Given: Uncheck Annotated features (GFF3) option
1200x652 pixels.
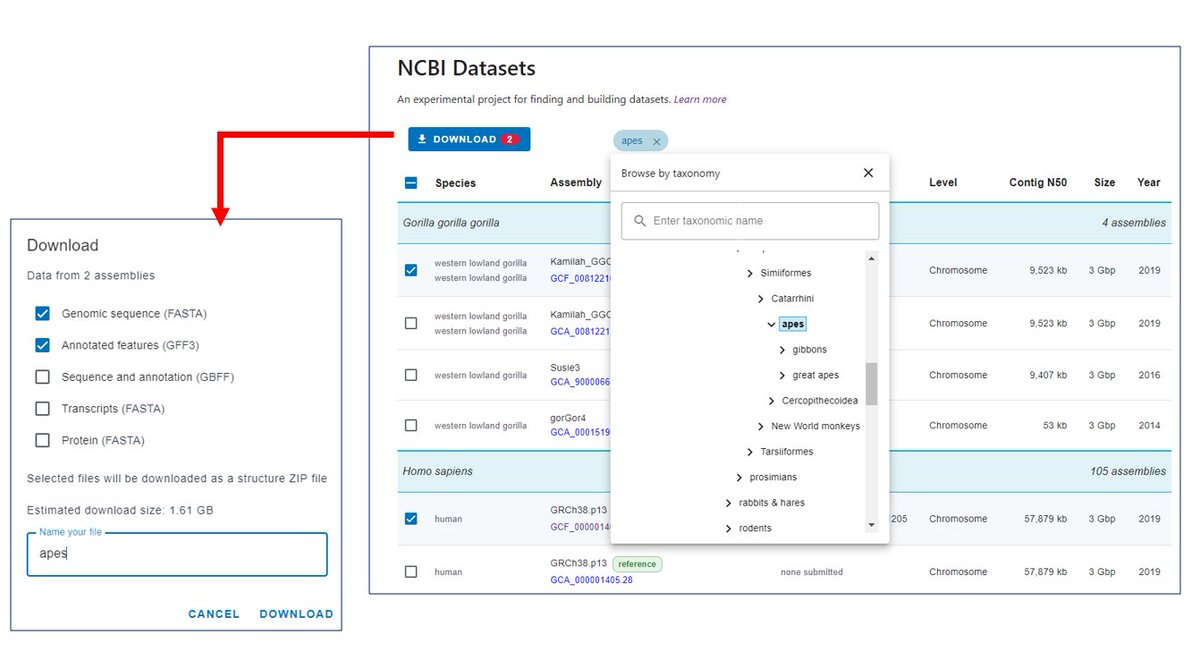Looking at the screenshot, I should [x=42, y=345].
